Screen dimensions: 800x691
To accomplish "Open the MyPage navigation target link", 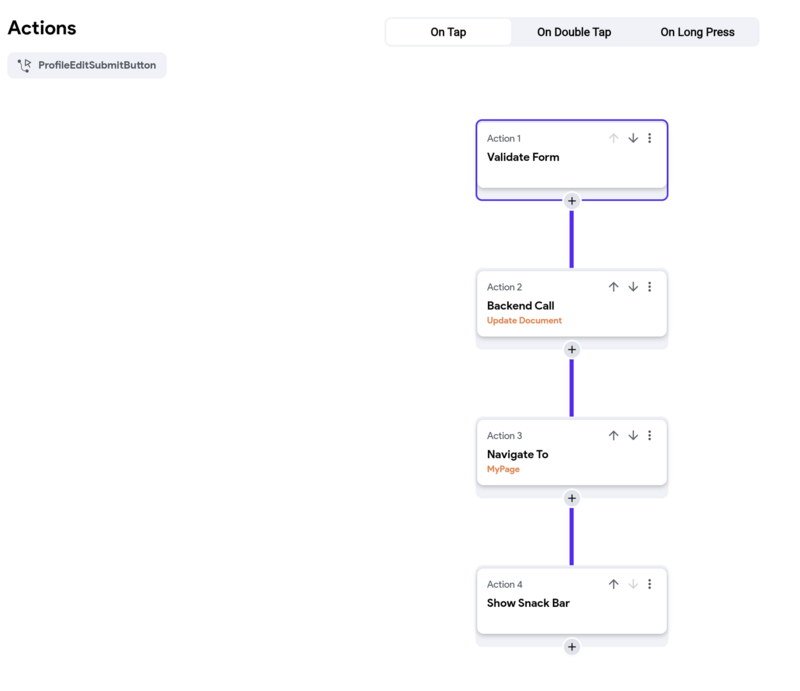I will [x=503, y=469].
